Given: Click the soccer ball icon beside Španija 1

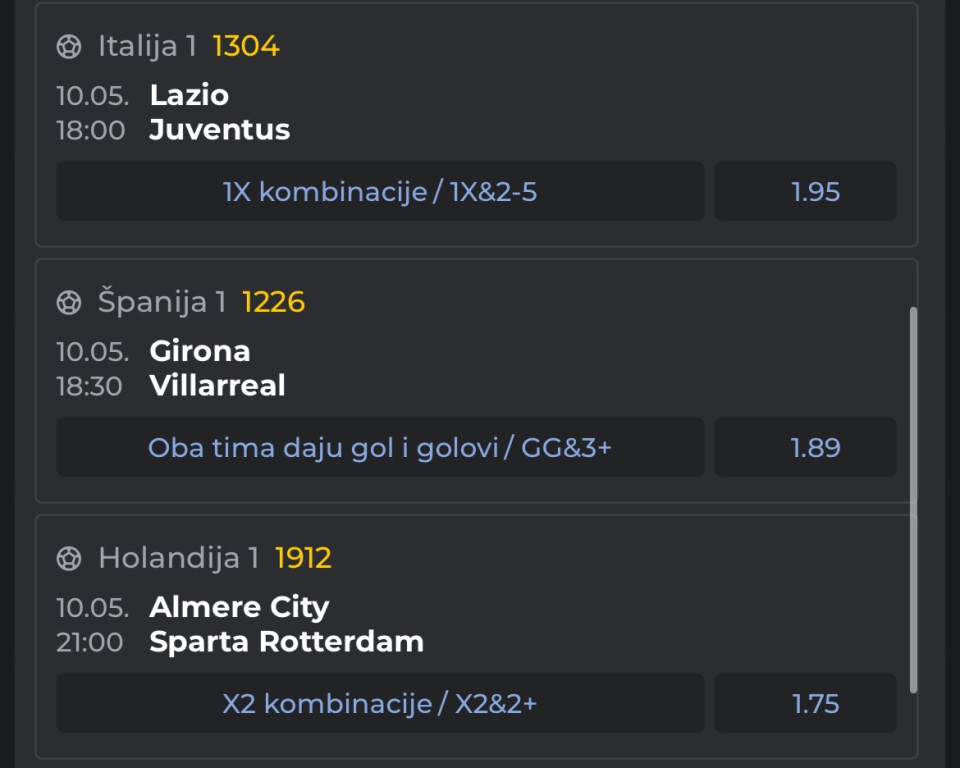Looking at the screenshot, I should 69,303.
